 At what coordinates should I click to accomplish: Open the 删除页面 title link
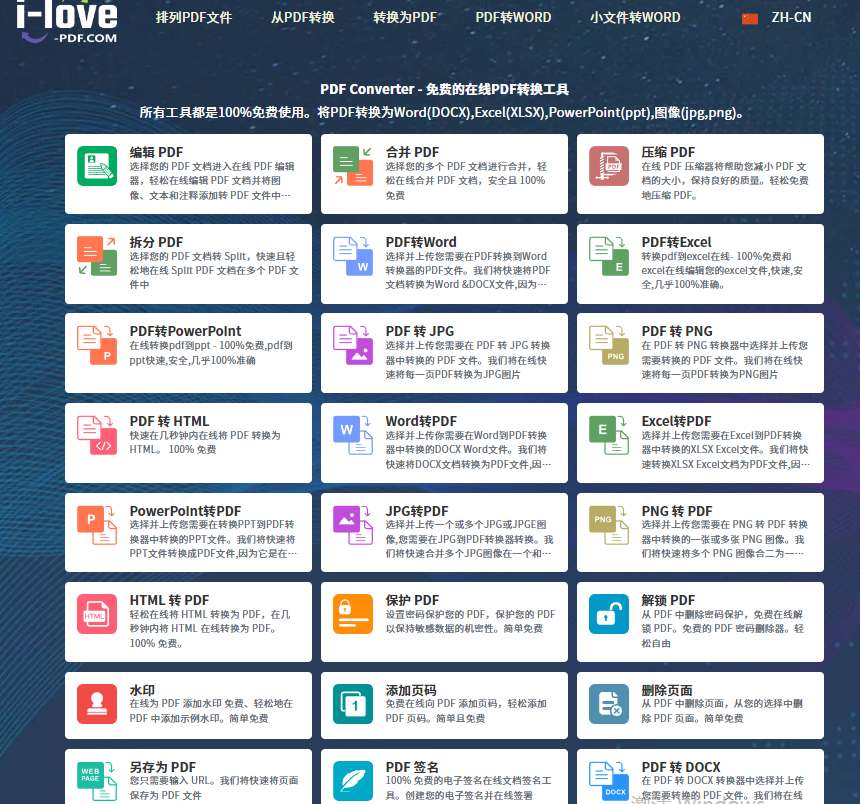tap(667, 690)
